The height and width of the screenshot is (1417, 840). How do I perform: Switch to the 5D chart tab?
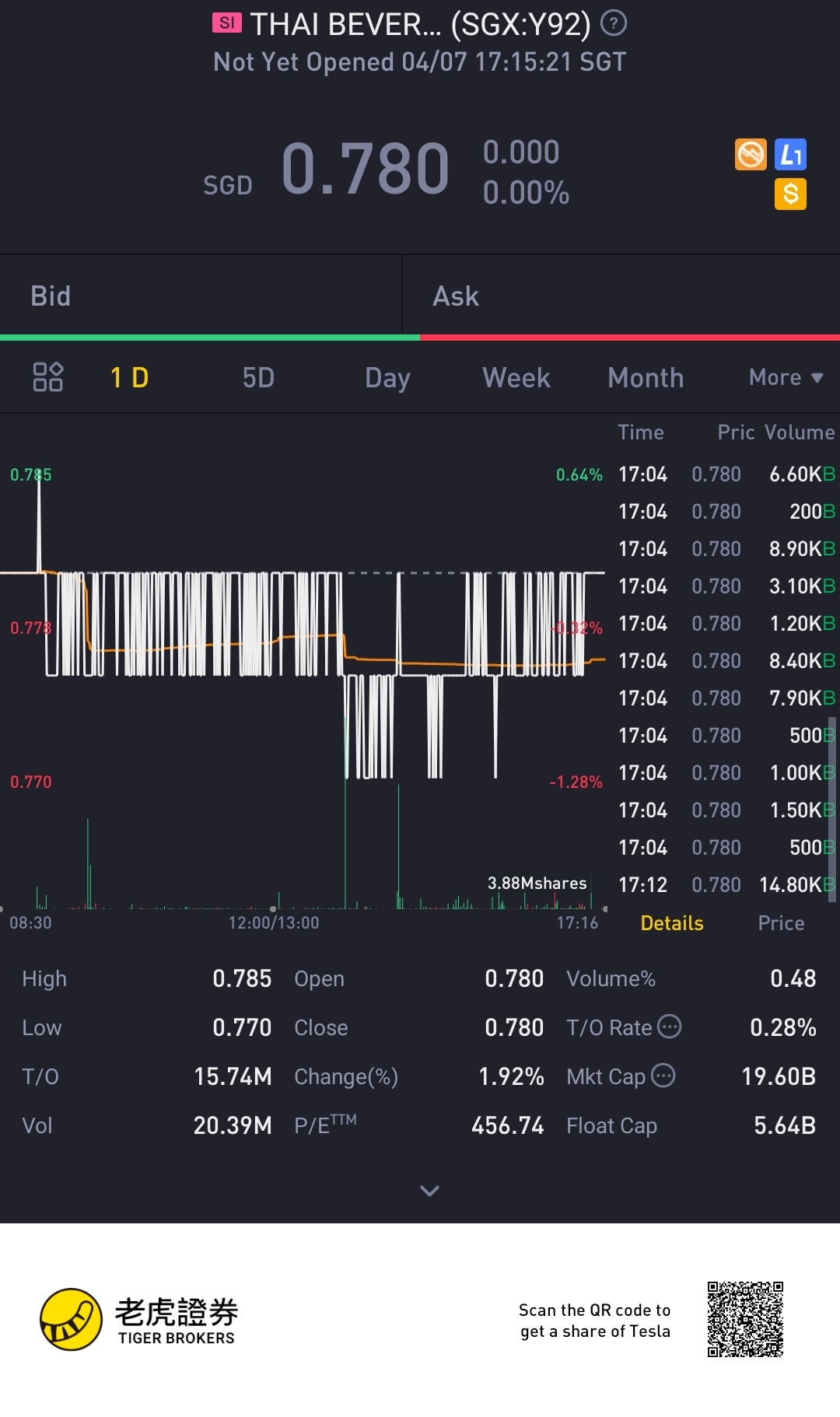pos(258,377)
